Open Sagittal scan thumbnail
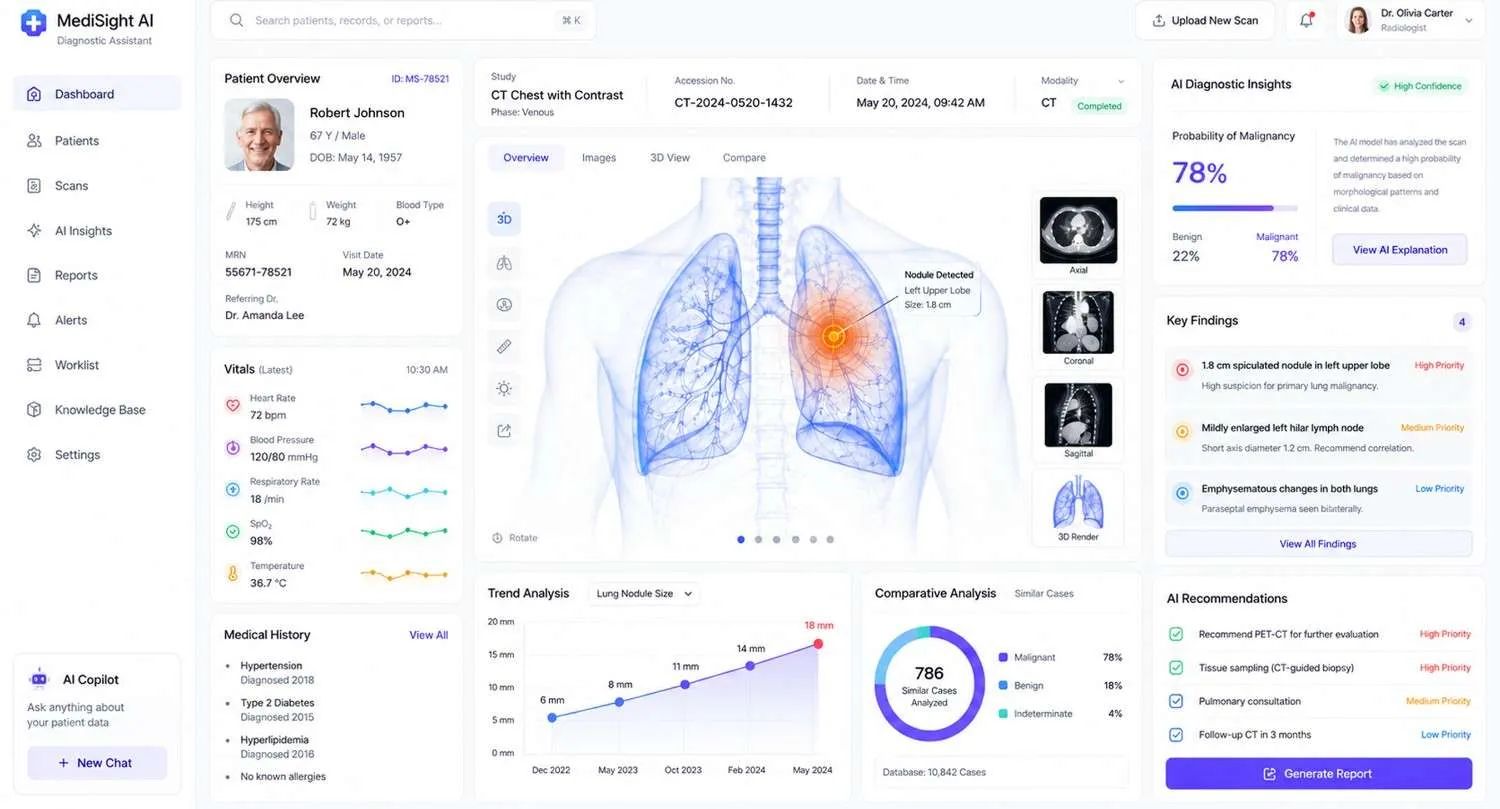Screen dimensions: 1500x809 tap(1078, 420)
